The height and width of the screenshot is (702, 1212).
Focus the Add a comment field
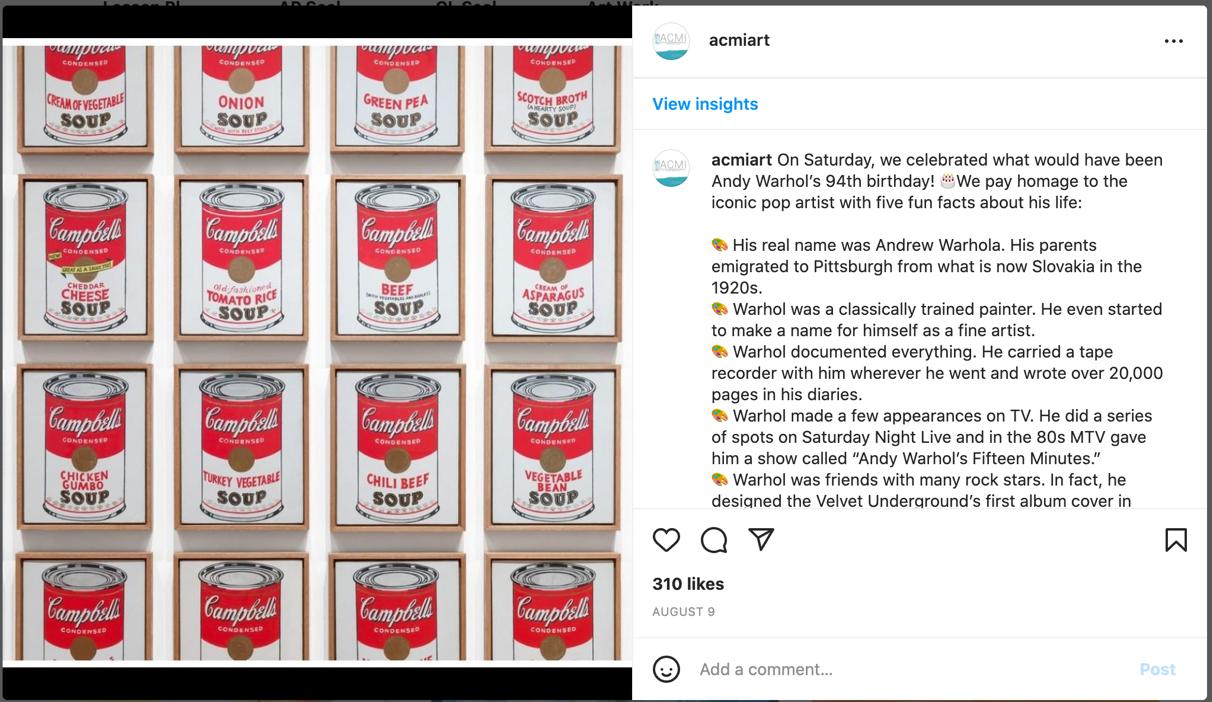(x=910, y=669)
